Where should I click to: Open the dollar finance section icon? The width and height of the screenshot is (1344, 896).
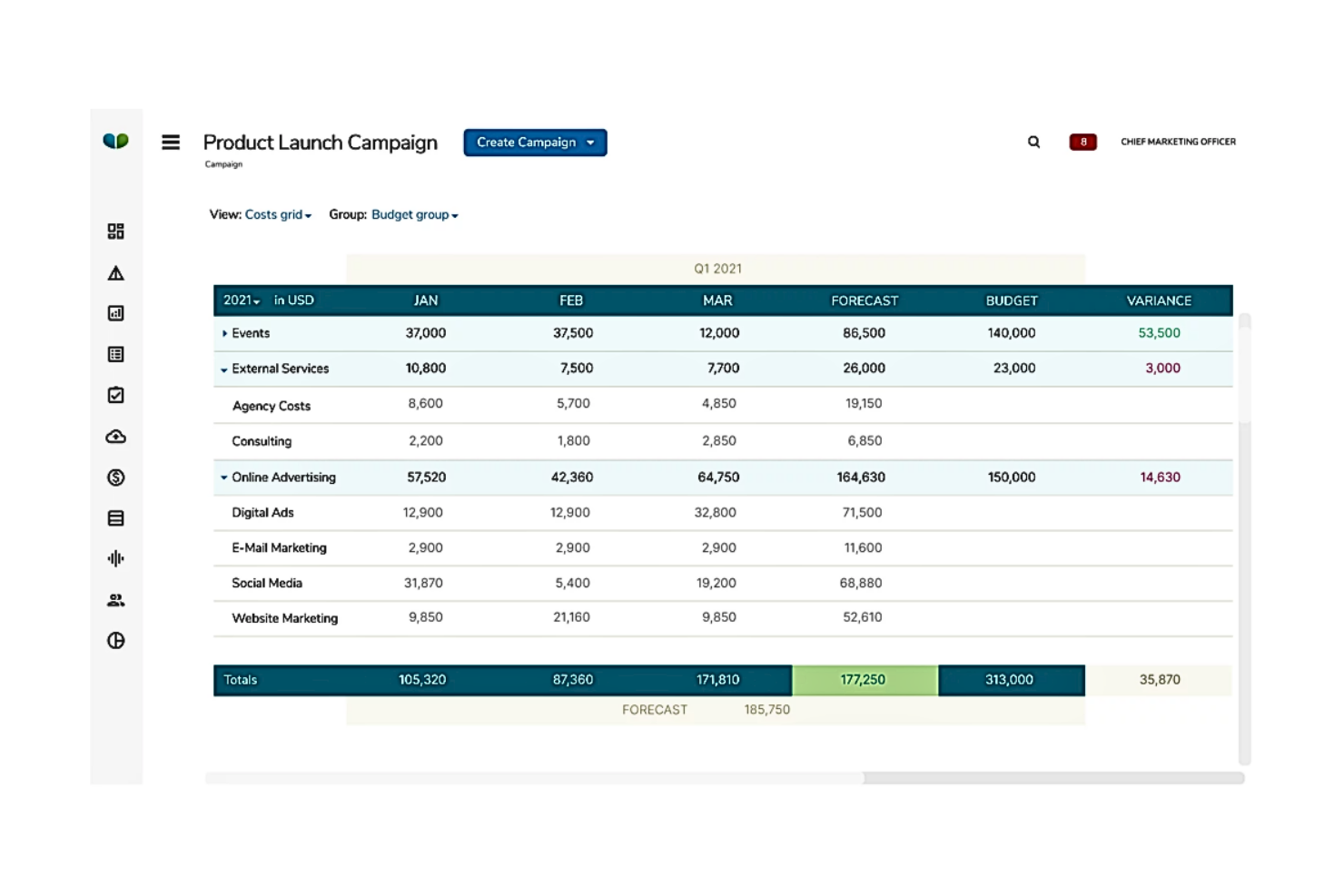(115, 478)
